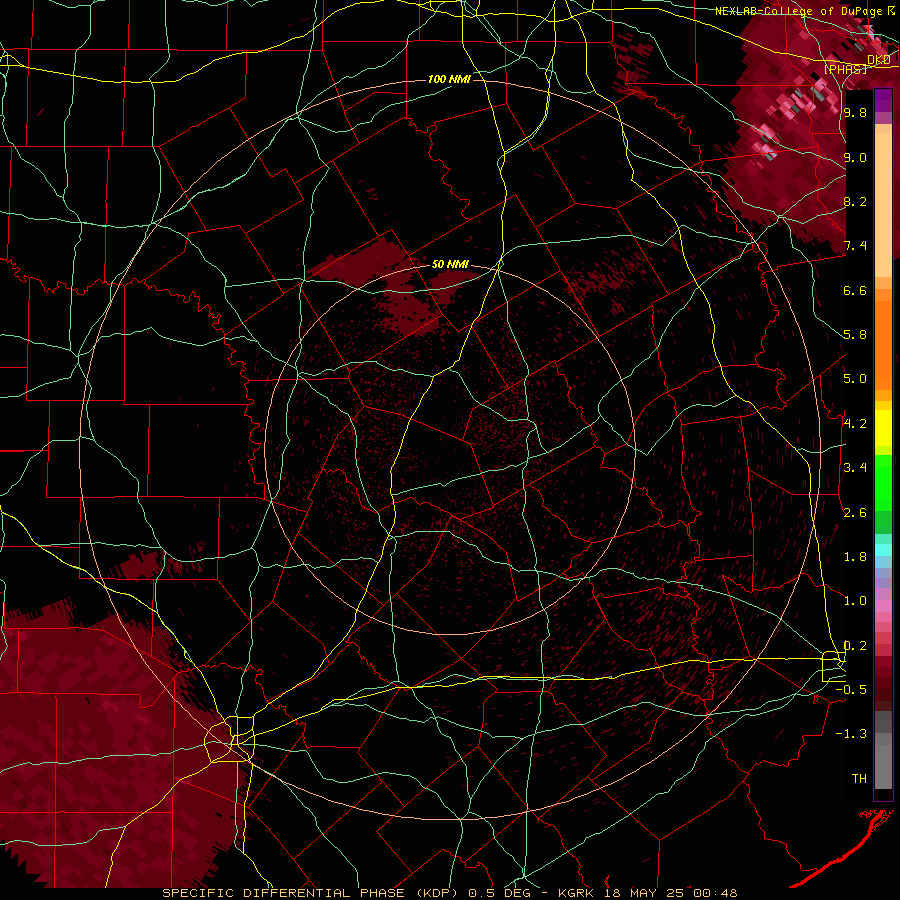Click the 0.2 value on the scale
900x900 pixels.
tap(855, 646)
